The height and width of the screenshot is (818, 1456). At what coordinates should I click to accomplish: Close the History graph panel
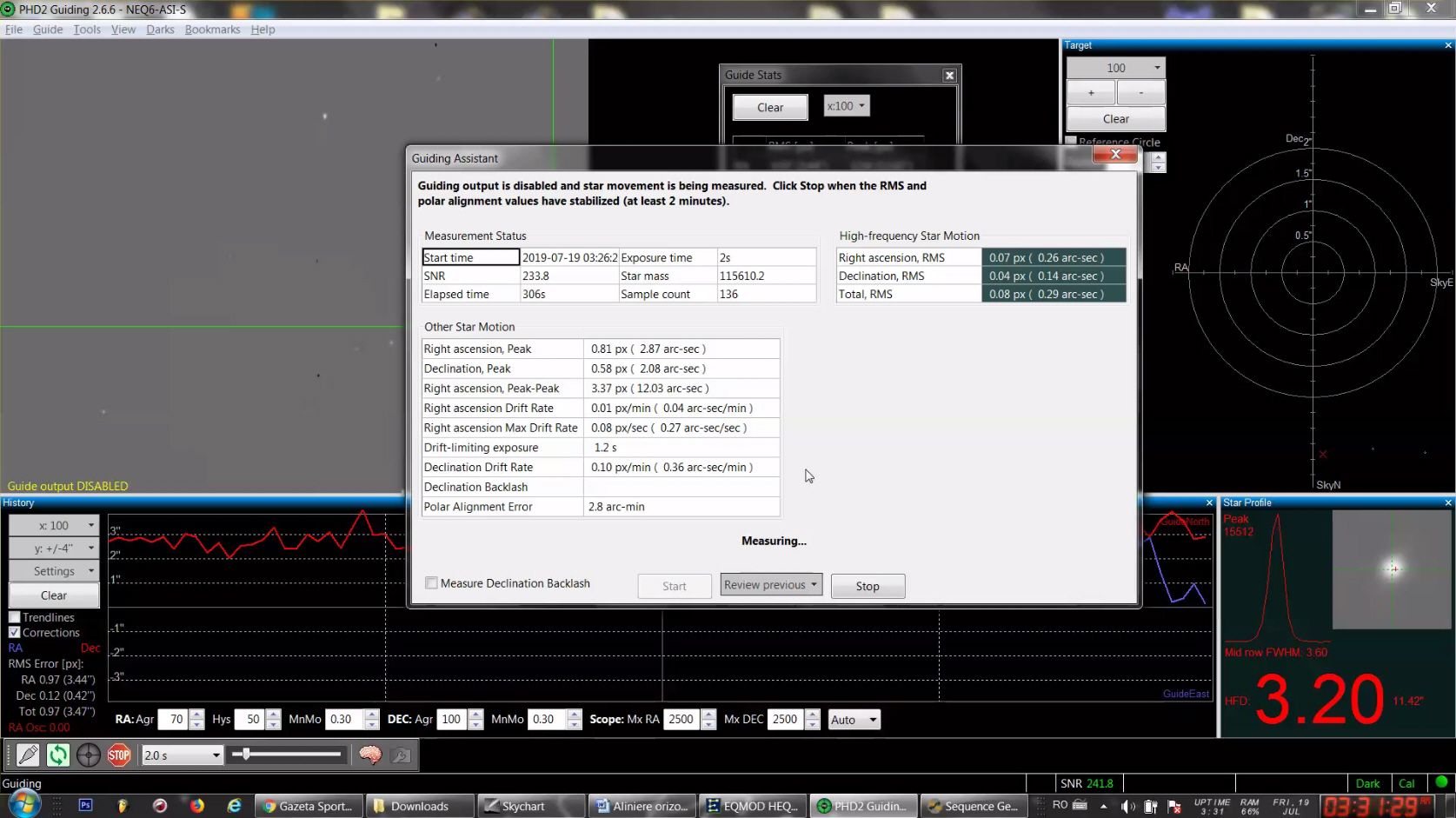point(1209,502)
